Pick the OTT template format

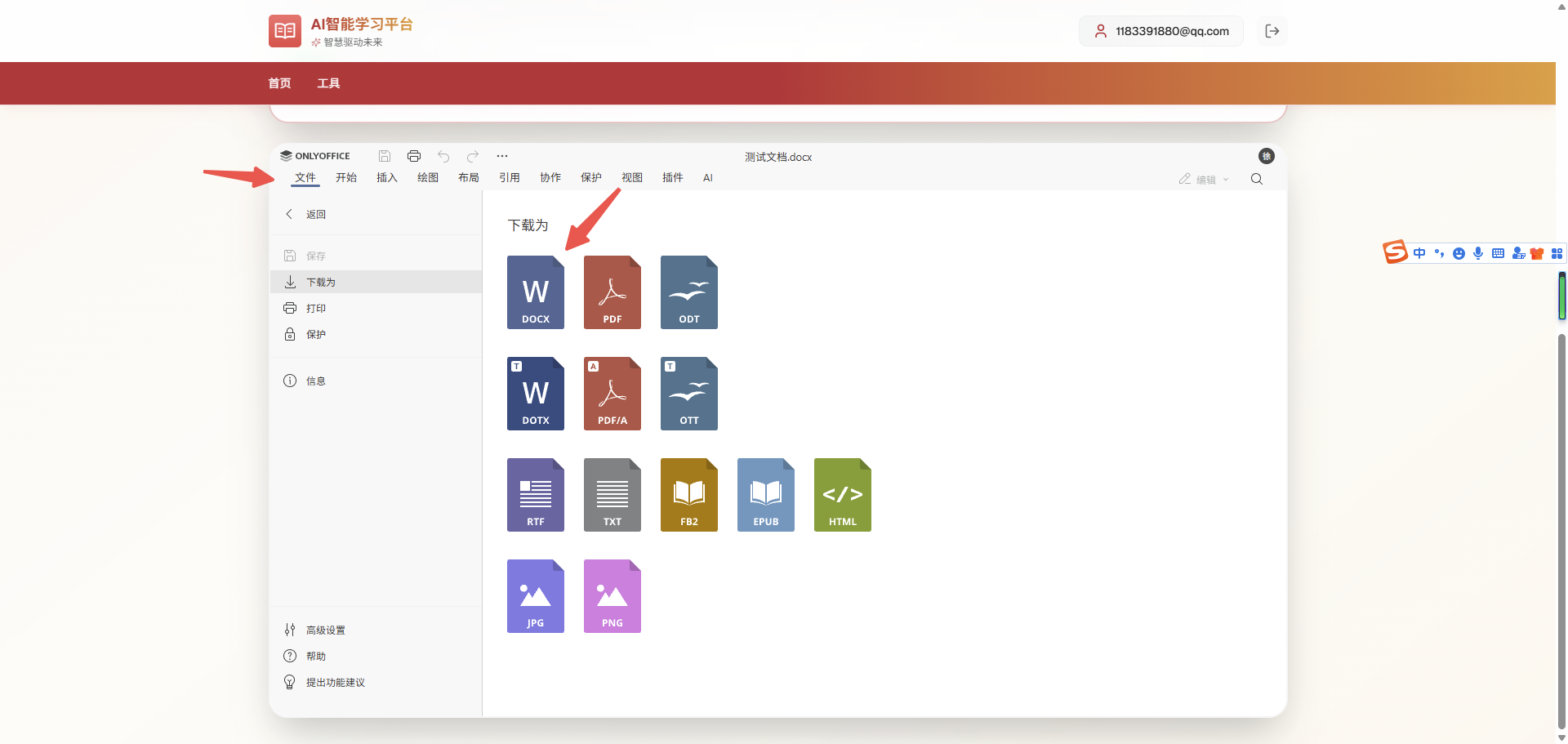tap(689, 394)
